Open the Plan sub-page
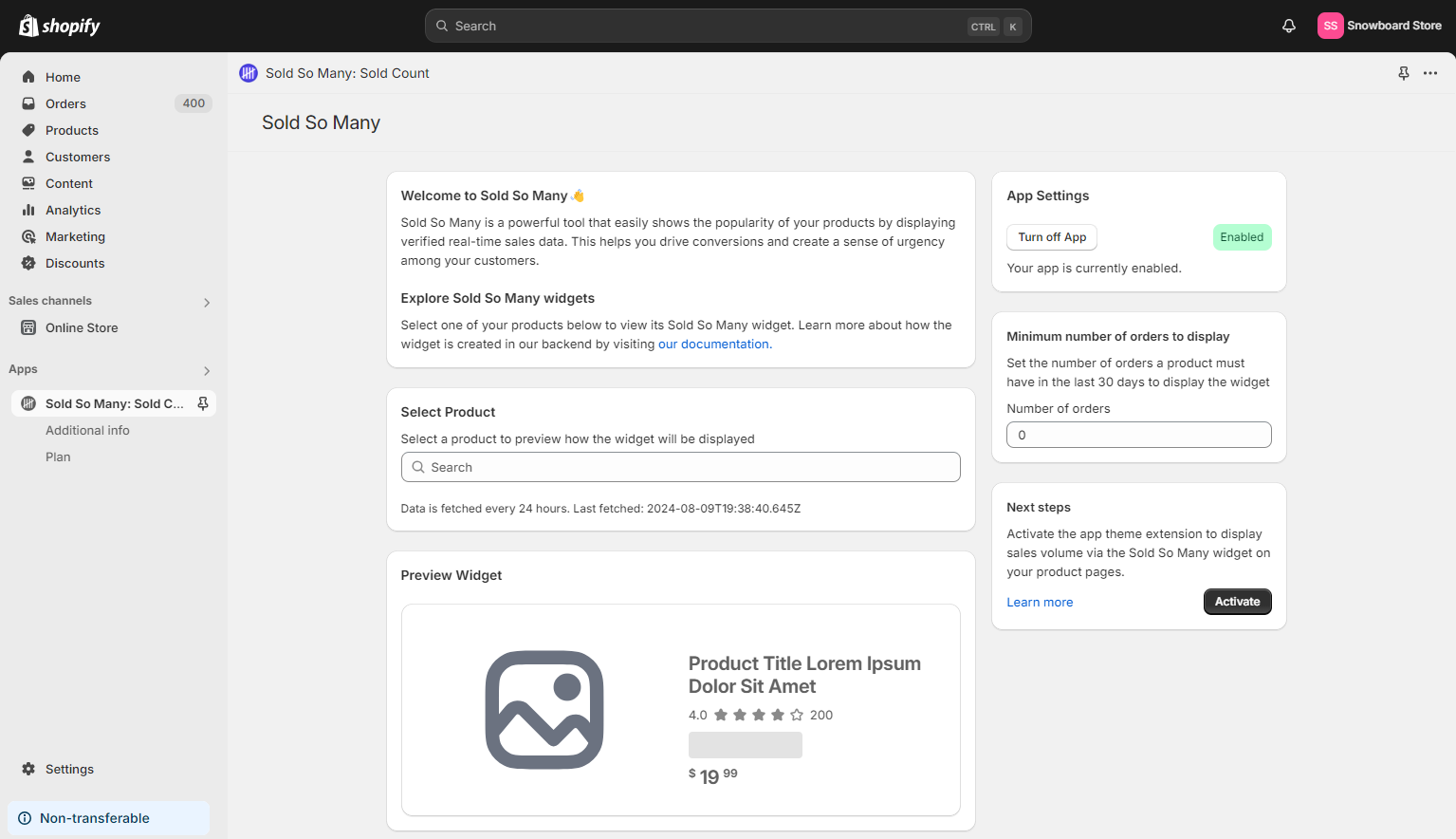The image size is (1456, 839). pos(58,457)
